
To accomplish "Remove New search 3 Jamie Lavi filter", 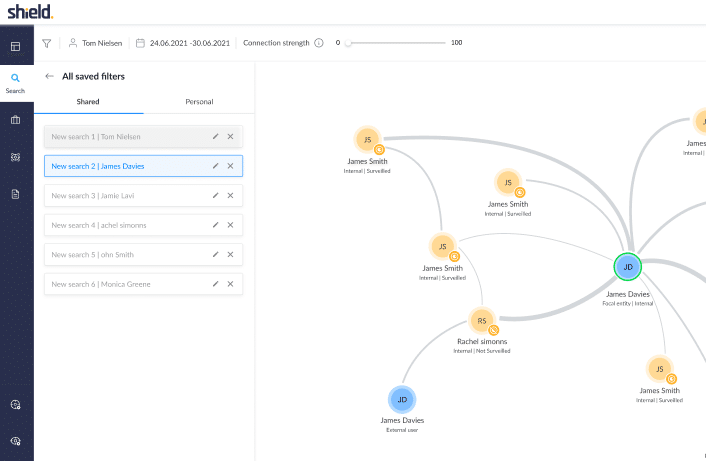I will 230,196.
